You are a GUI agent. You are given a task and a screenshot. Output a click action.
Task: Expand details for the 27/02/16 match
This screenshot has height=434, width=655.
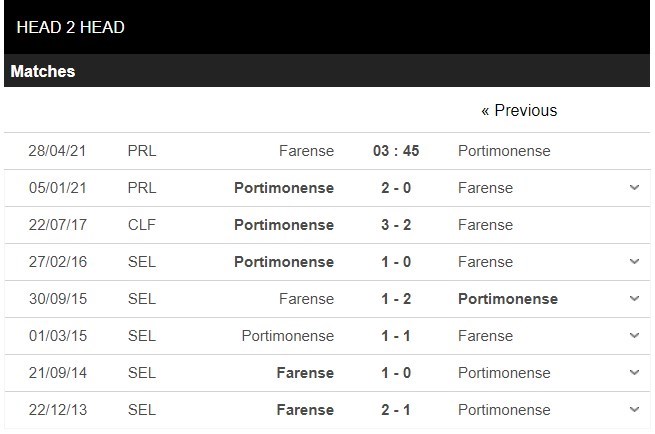click(x=634, y=262)
